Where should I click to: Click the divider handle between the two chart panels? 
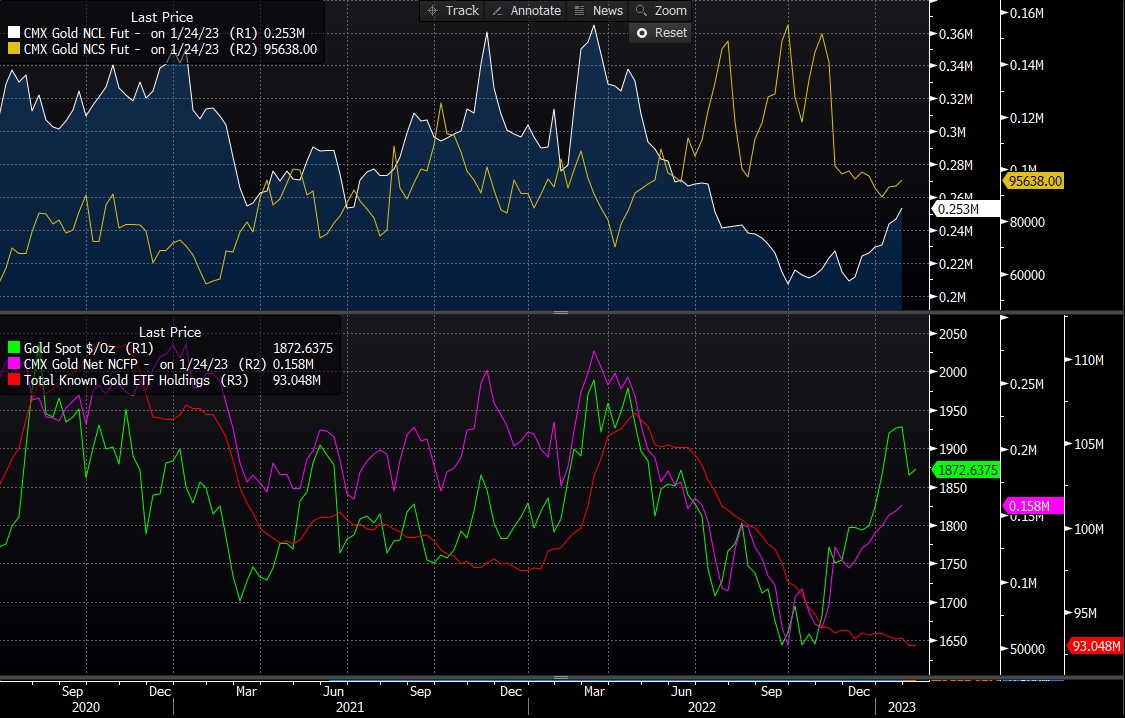coord(561,313)
